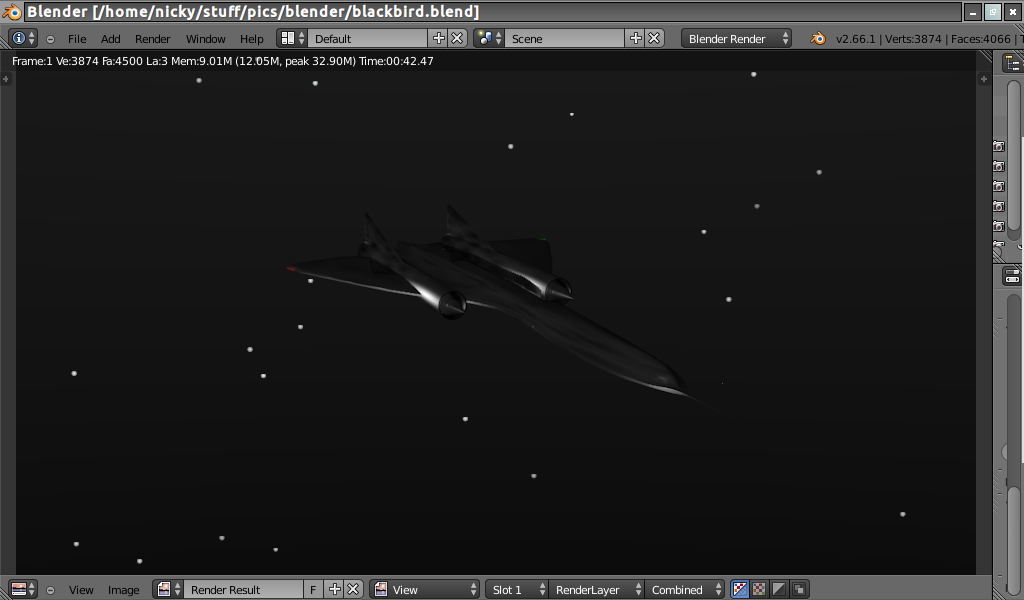Viewport: 1024px width, 600px height.
Task: Open the UV/Image editor type selector
Action: point(23,590)
